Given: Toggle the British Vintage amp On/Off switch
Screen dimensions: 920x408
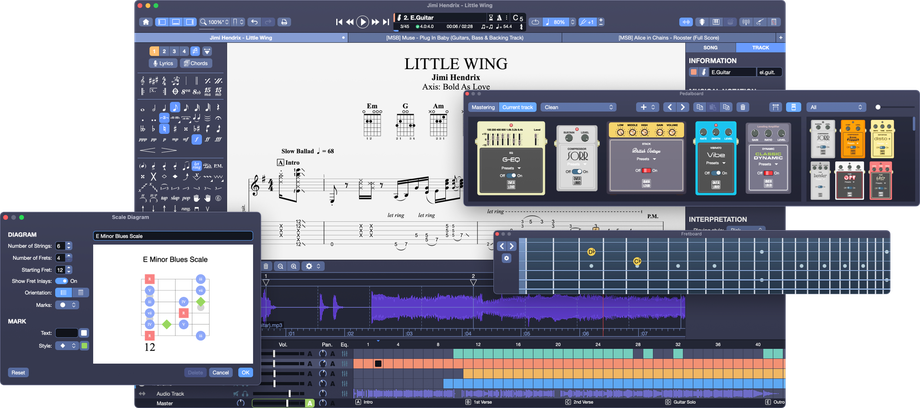Looking at the screenshot, I should [x=646, y=170].
